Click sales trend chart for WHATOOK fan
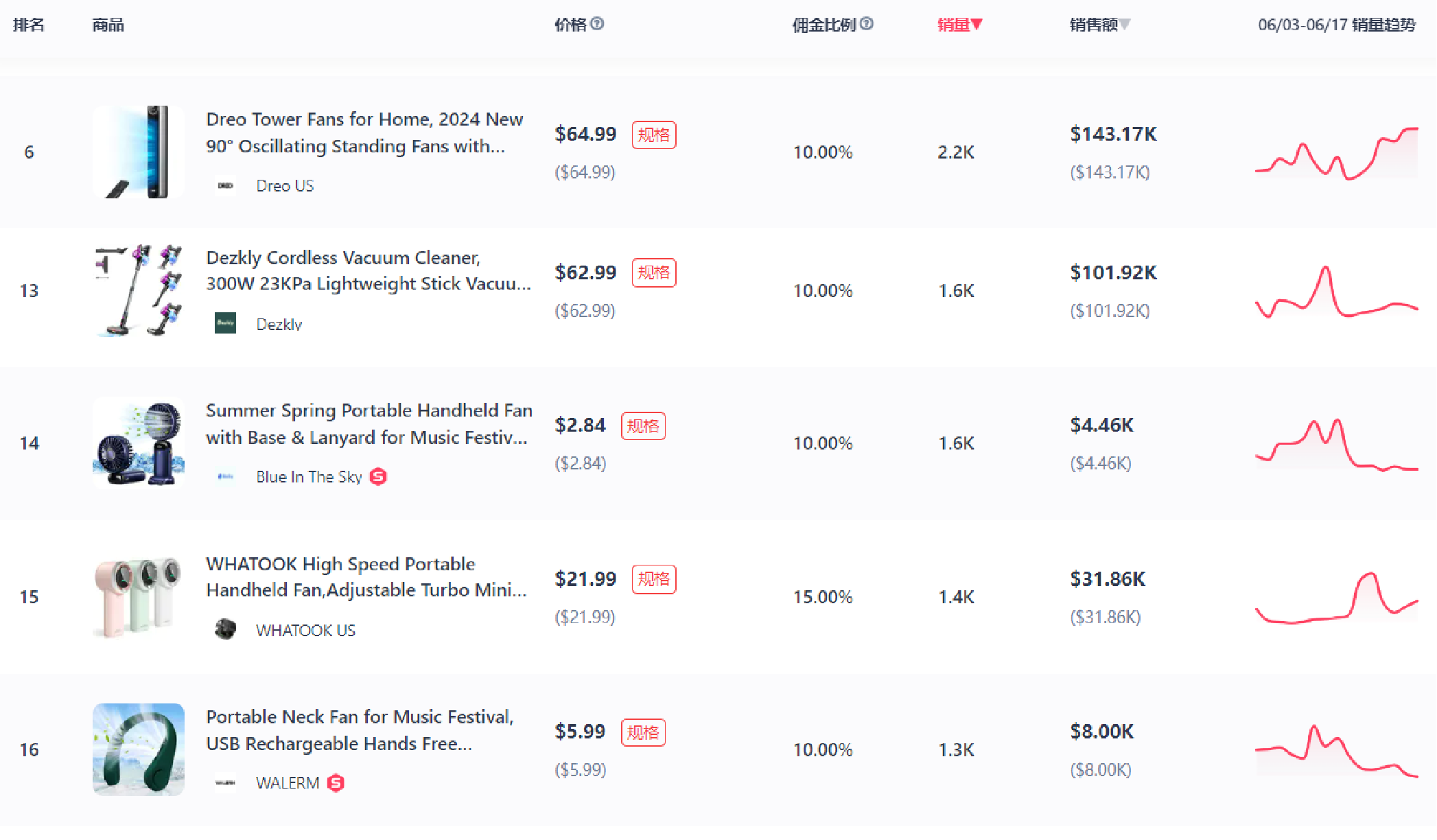The height and width of the screenshot is (840, 1437). tap(1336, 598)
